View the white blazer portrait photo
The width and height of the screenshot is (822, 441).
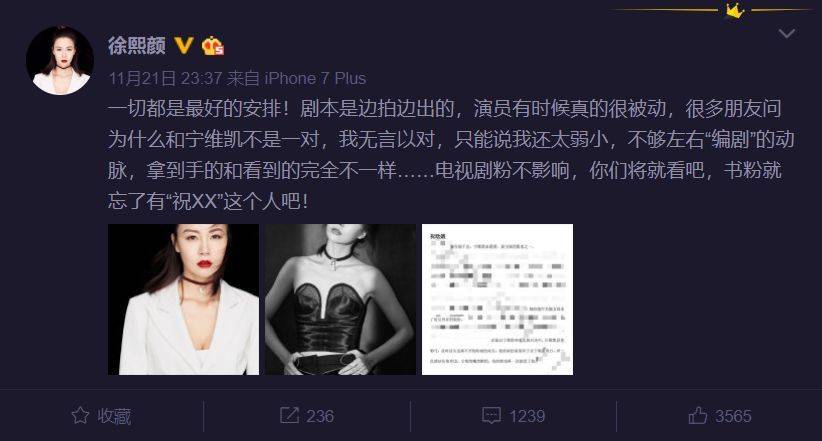click(x=183, y=299)
